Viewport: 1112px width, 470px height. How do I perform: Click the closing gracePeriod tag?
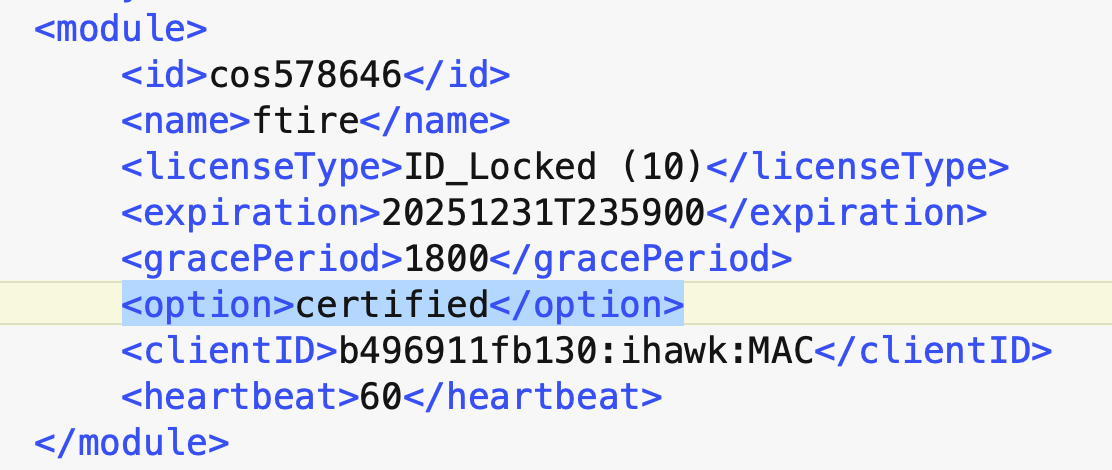pos(640,259)
